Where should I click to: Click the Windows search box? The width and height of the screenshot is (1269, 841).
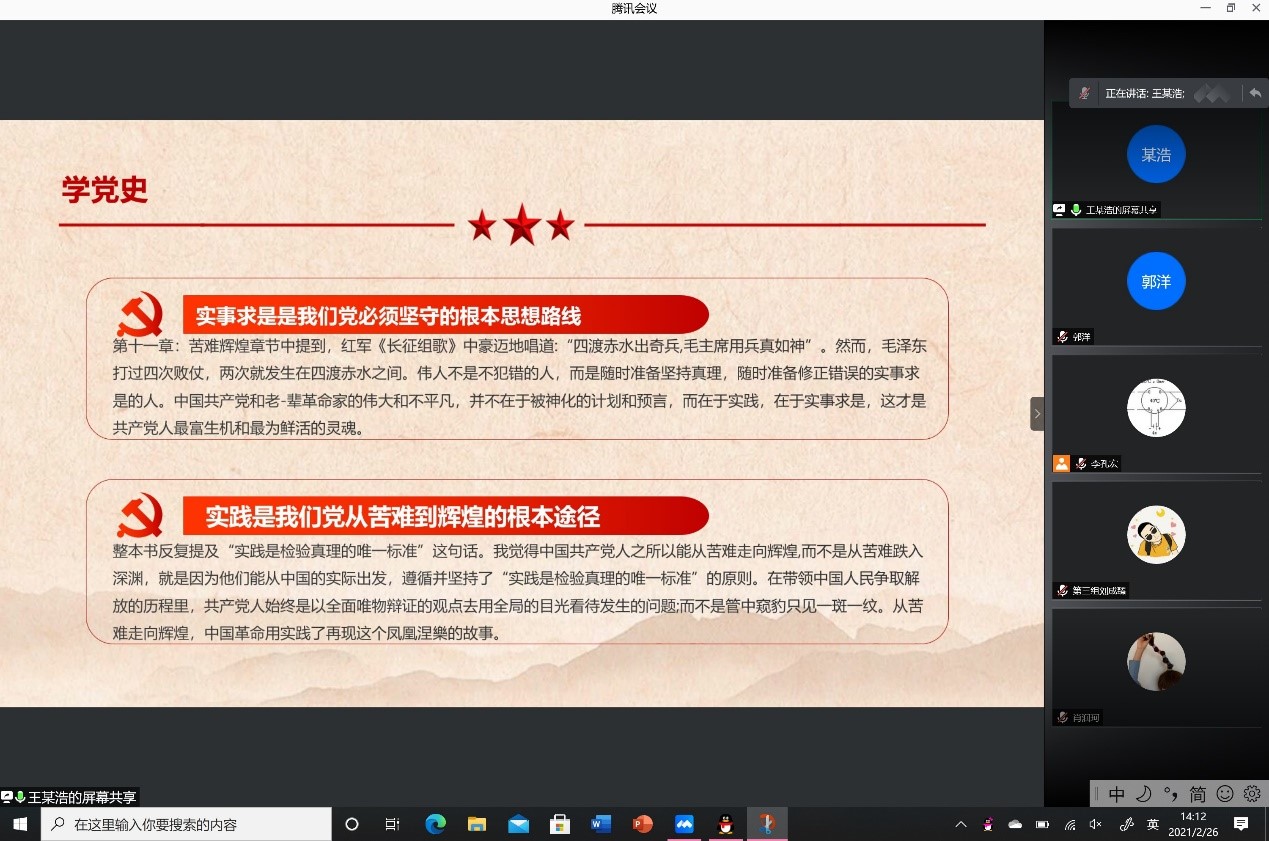point(186,825)
